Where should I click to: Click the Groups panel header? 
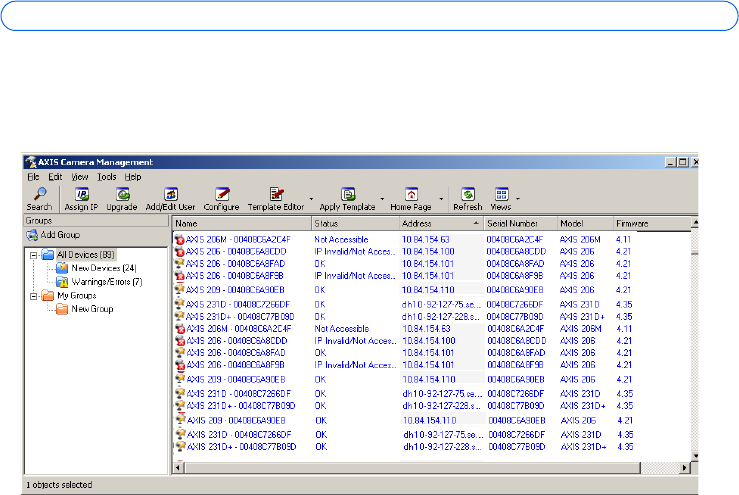(96, 221)
